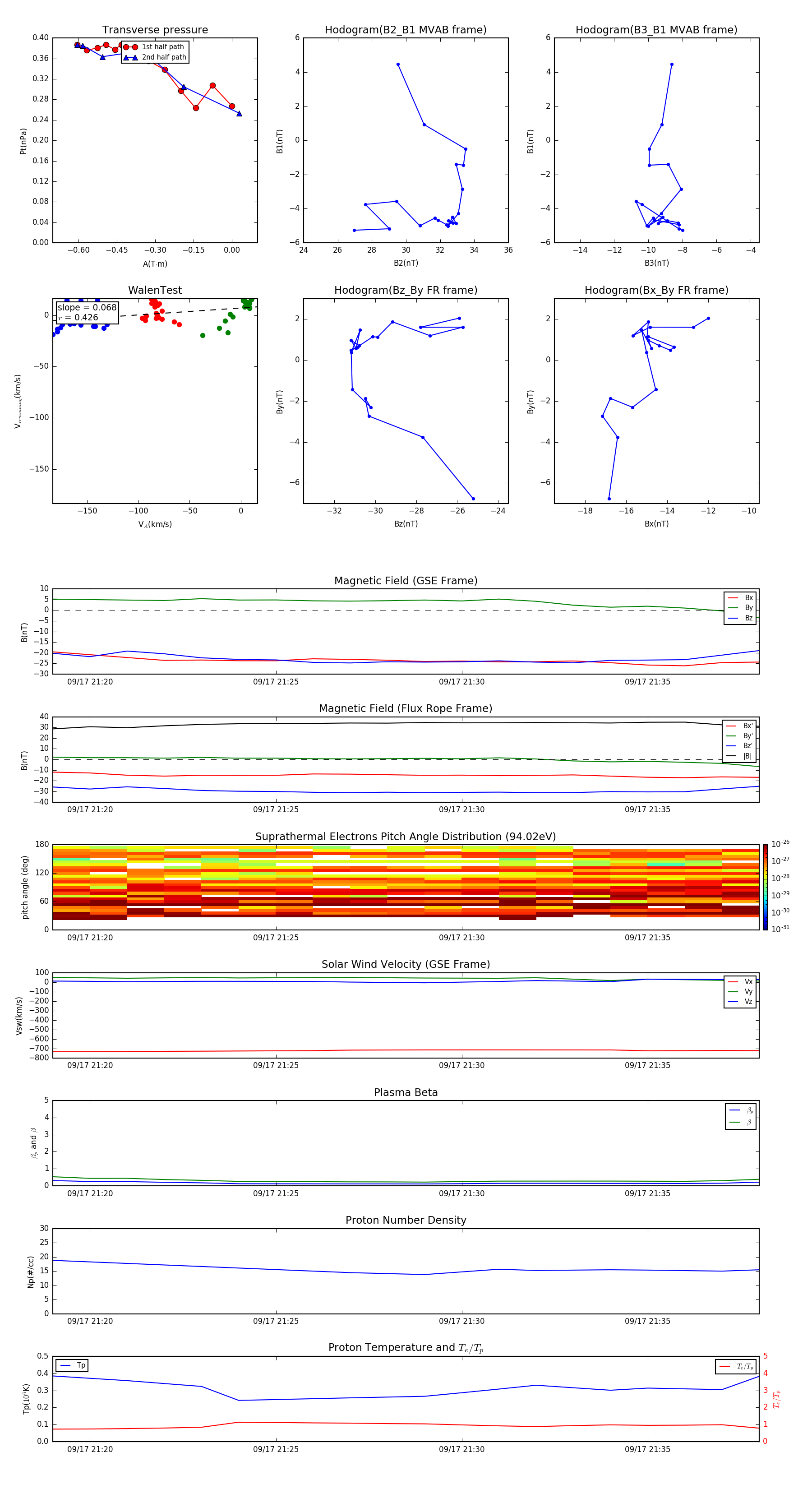
Task: Click the lowest data point in Bz_By hodogram
Action: coord(473,499)
